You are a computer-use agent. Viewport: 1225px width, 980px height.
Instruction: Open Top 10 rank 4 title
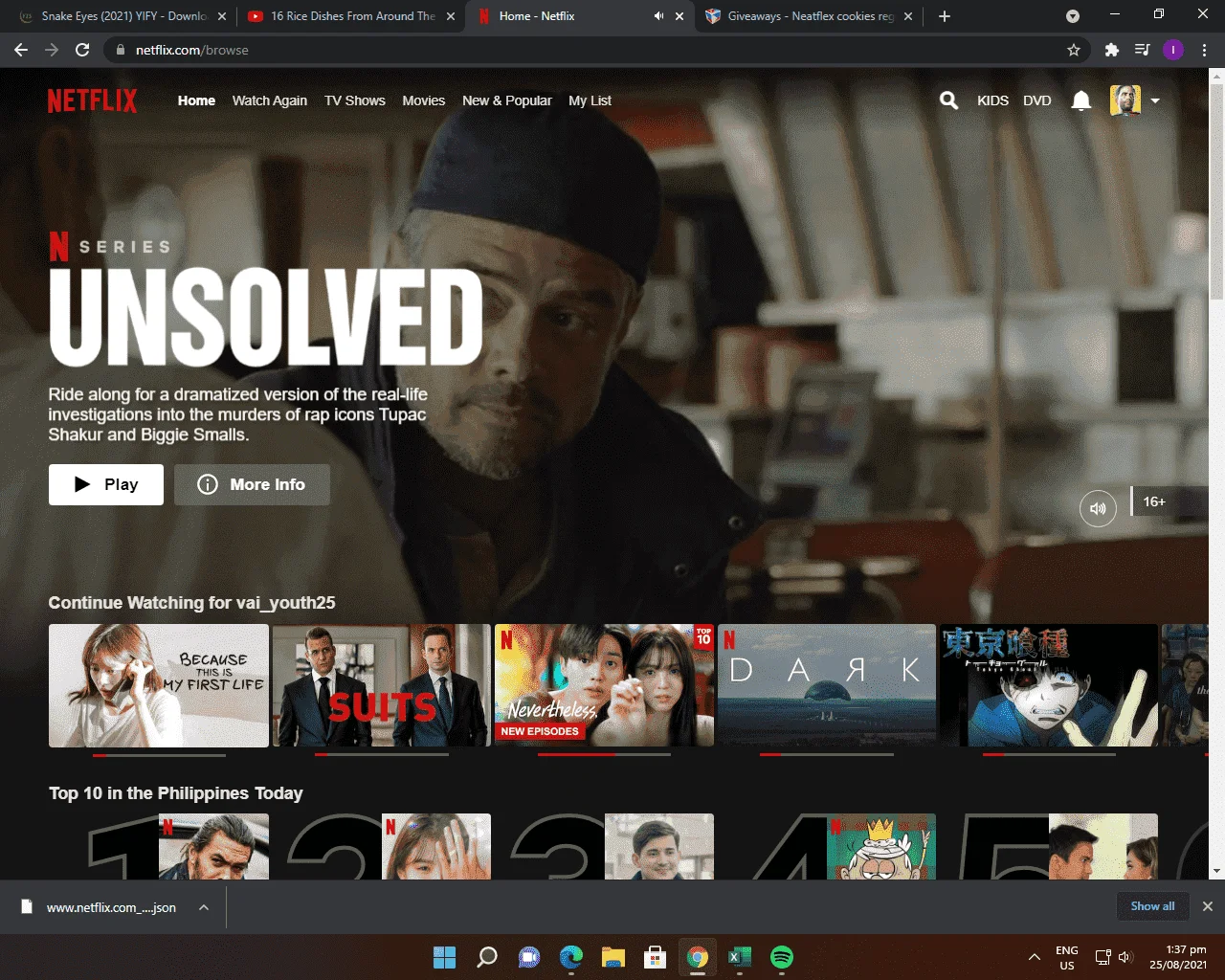[844, 846]
